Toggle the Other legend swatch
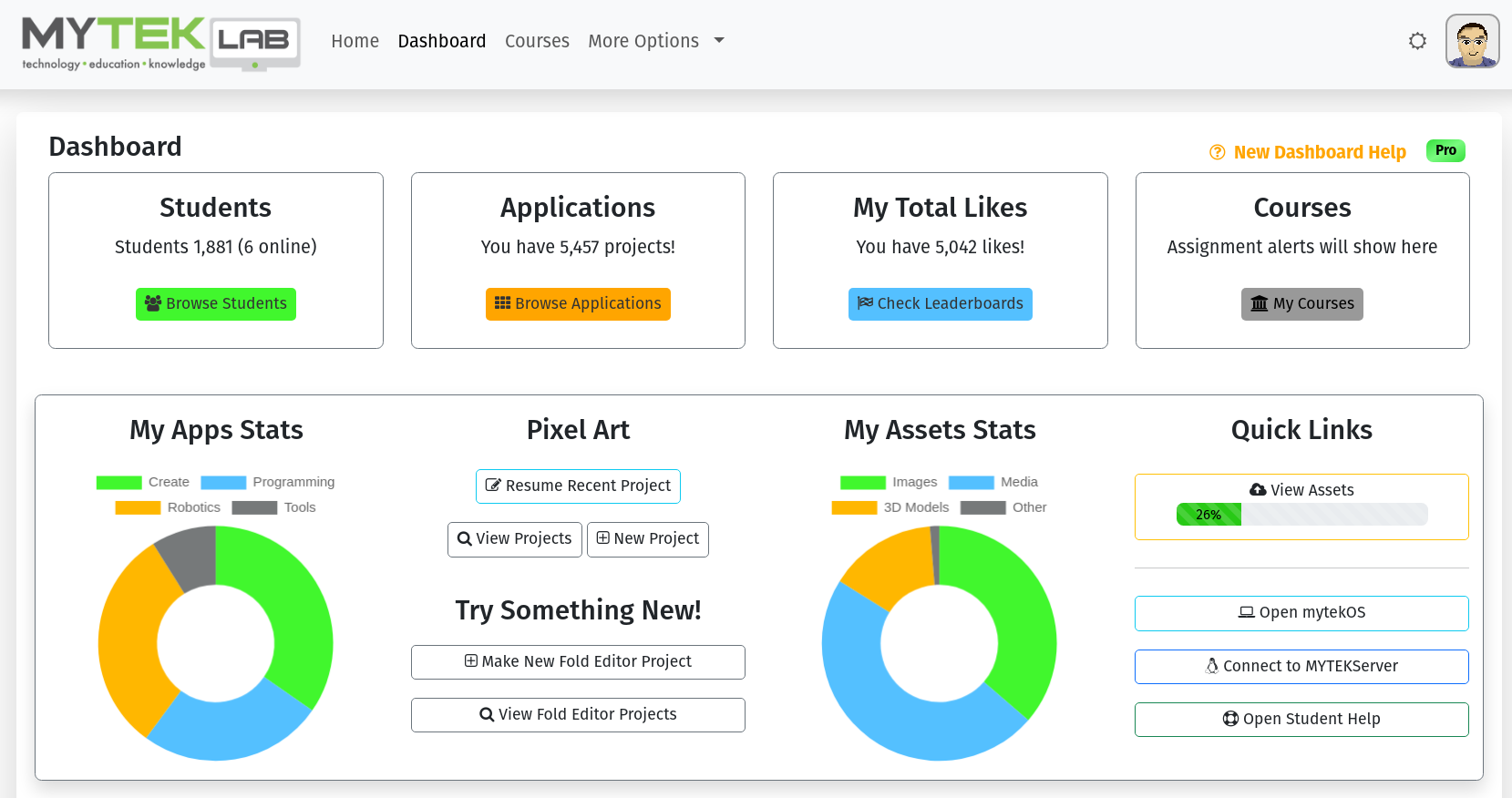The image size is (1512, 798). pos(983,508)
